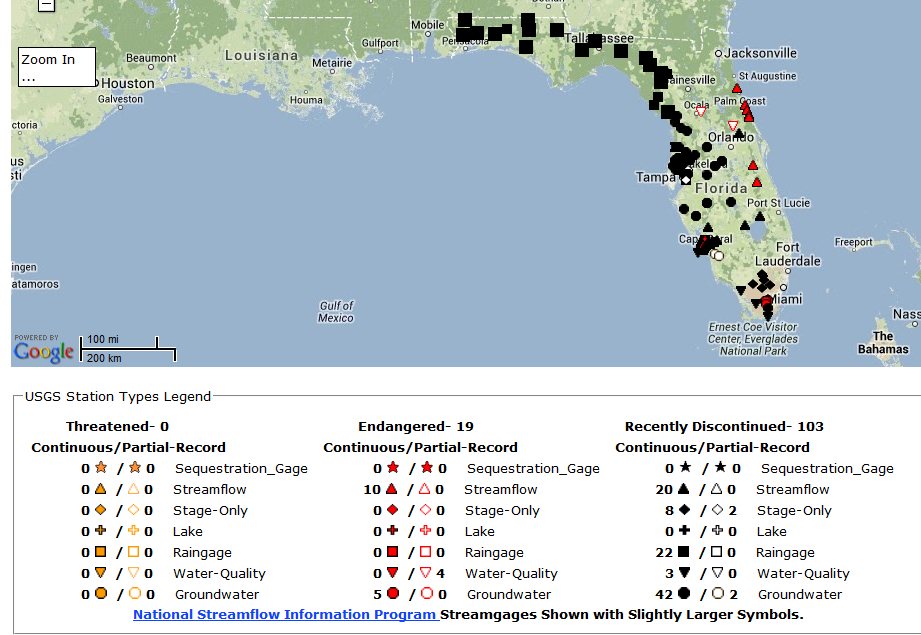
Task: Click the Freeport label on the map
Action: coord(853,242)
